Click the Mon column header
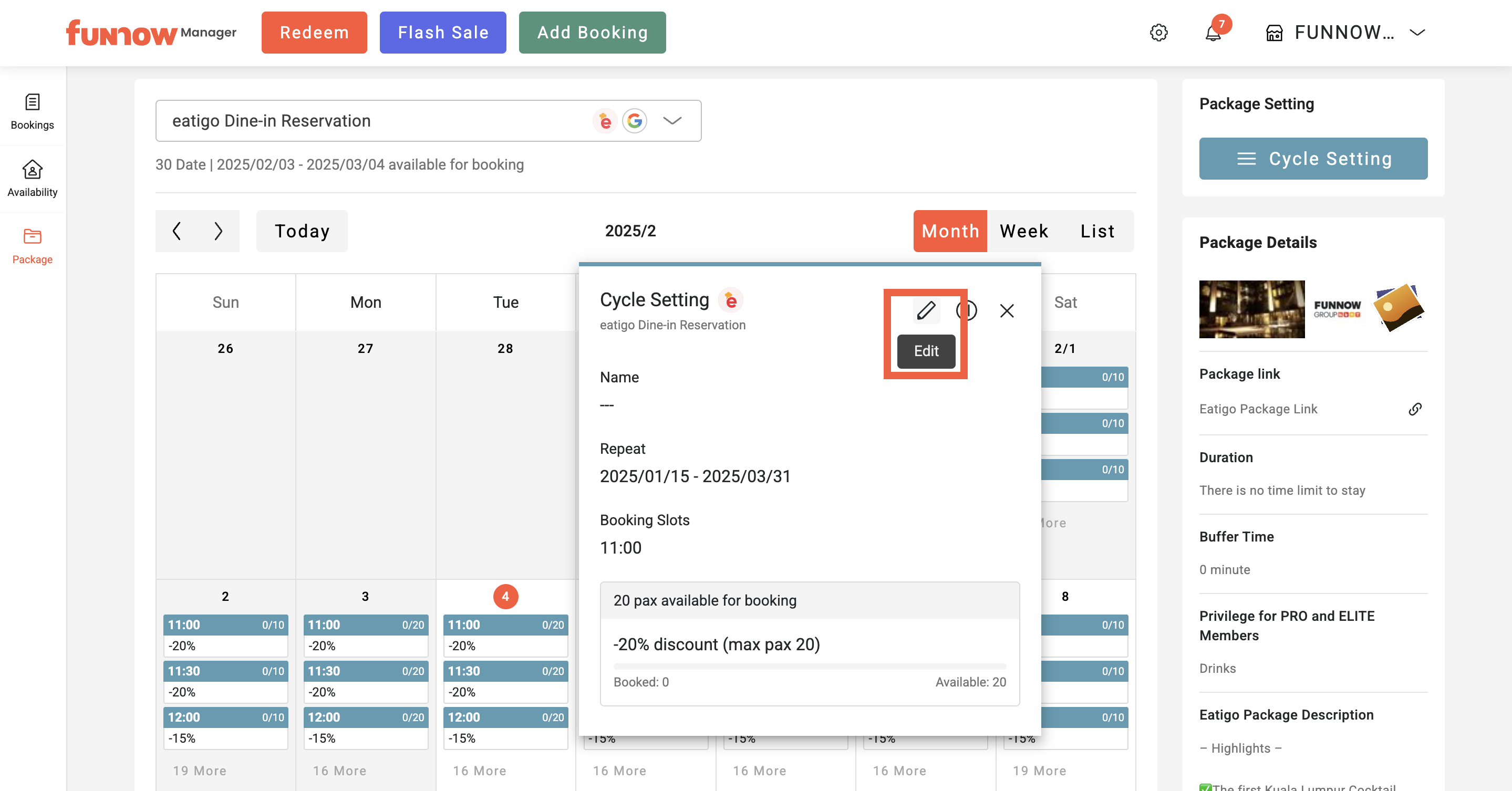Screen dimensions: 1512x791 click(x=365, y=302)
